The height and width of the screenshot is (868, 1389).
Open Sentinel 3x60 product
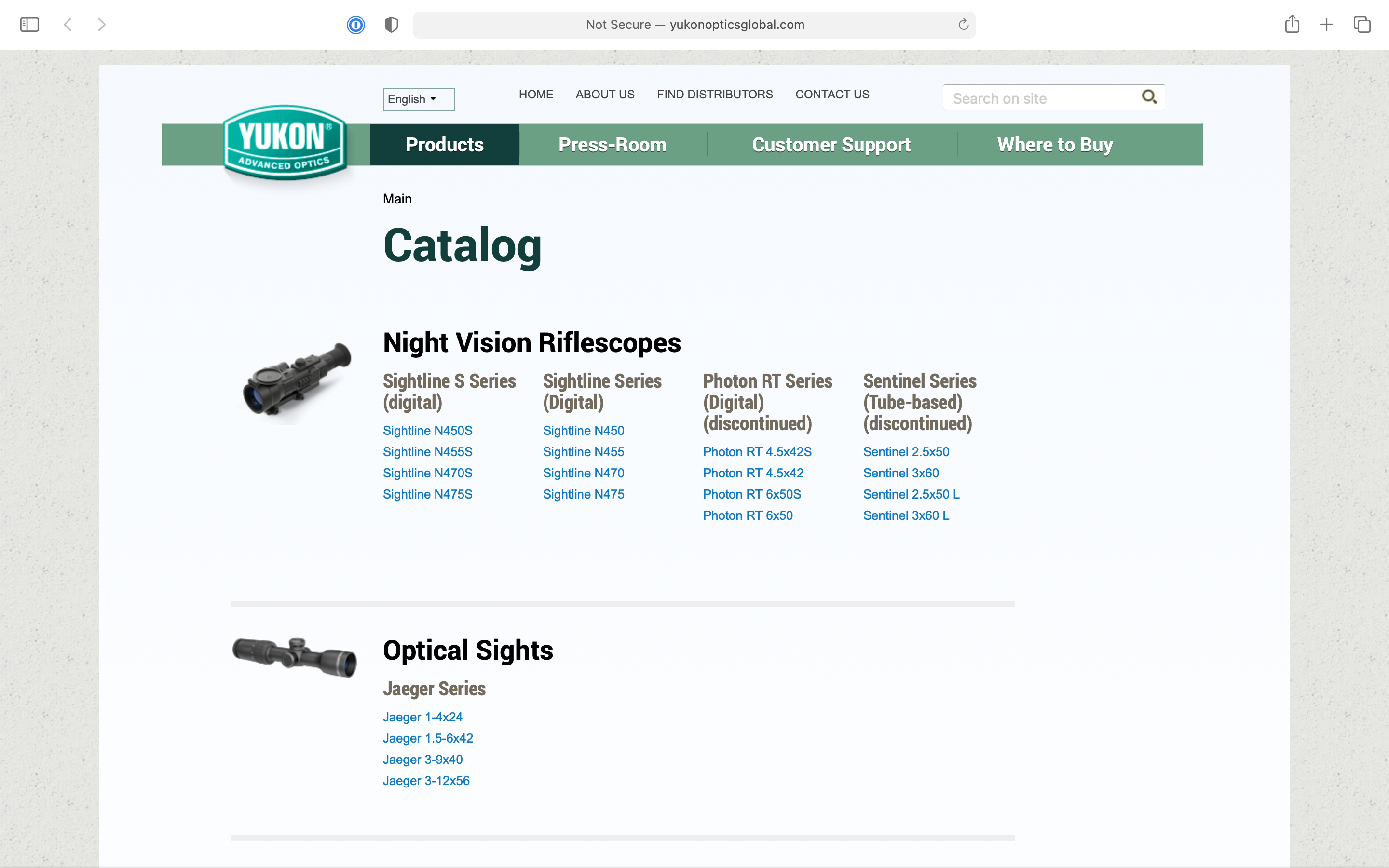pos(901,473)
